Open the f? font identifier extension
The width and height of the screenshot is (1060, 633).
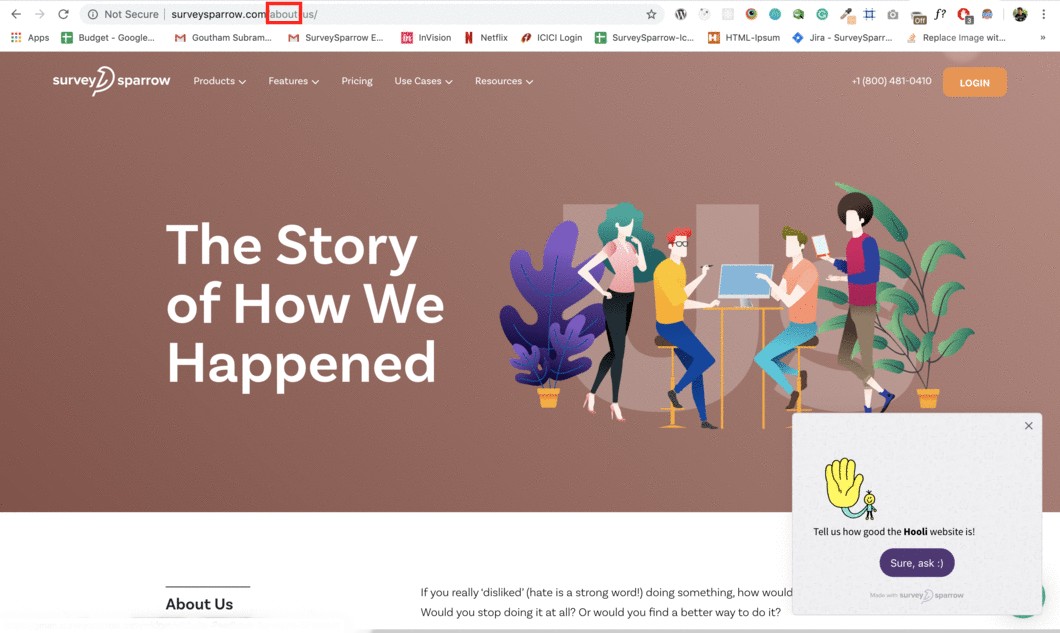[940, 14]
